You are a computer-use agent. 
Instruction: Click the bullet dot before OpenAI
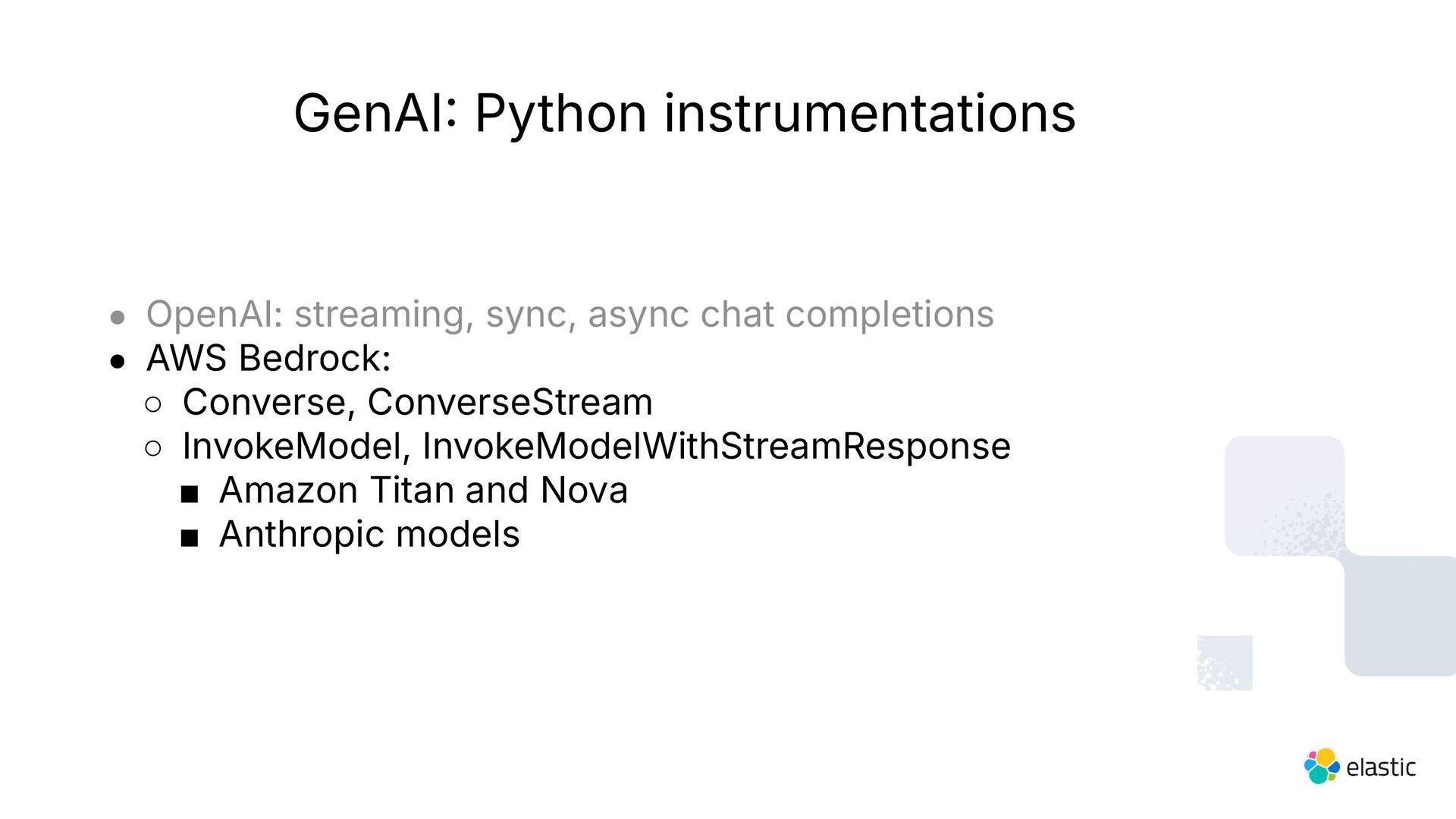point(118,318)
